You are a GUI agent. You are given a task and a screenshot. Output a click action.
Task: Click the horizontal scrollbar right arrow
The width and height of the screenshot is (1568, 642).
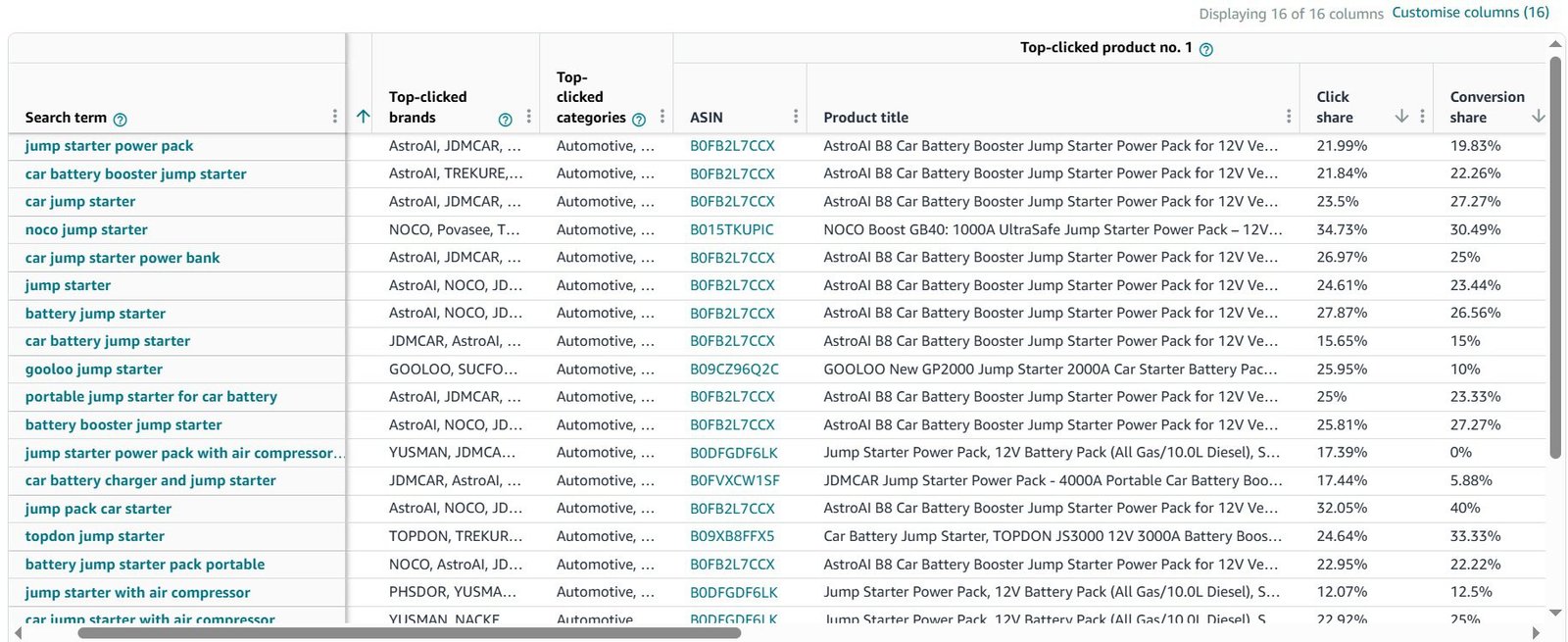(x=1536, y=632)
